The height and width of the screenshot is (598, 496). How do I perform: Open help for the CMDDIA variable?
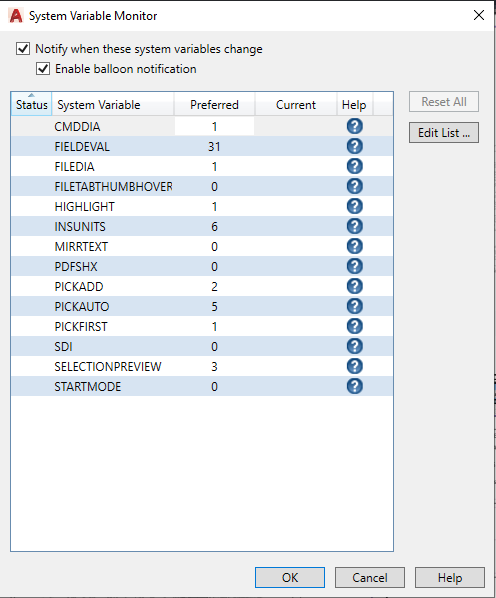pyautogui.click(x=355, y=126)
